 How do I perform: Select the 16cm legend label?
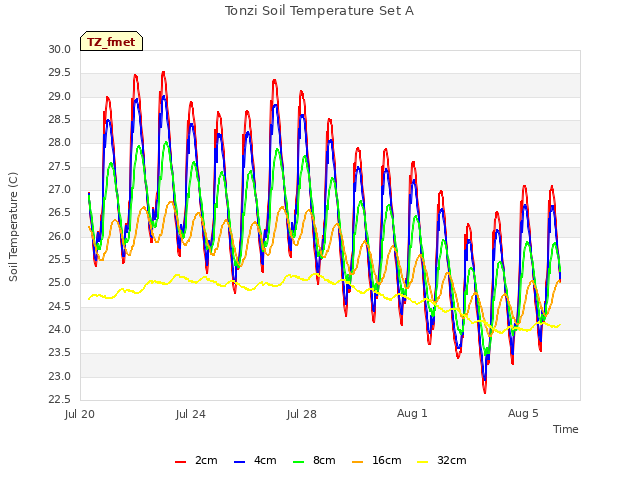pyautogui.click(x=387, y=460)
